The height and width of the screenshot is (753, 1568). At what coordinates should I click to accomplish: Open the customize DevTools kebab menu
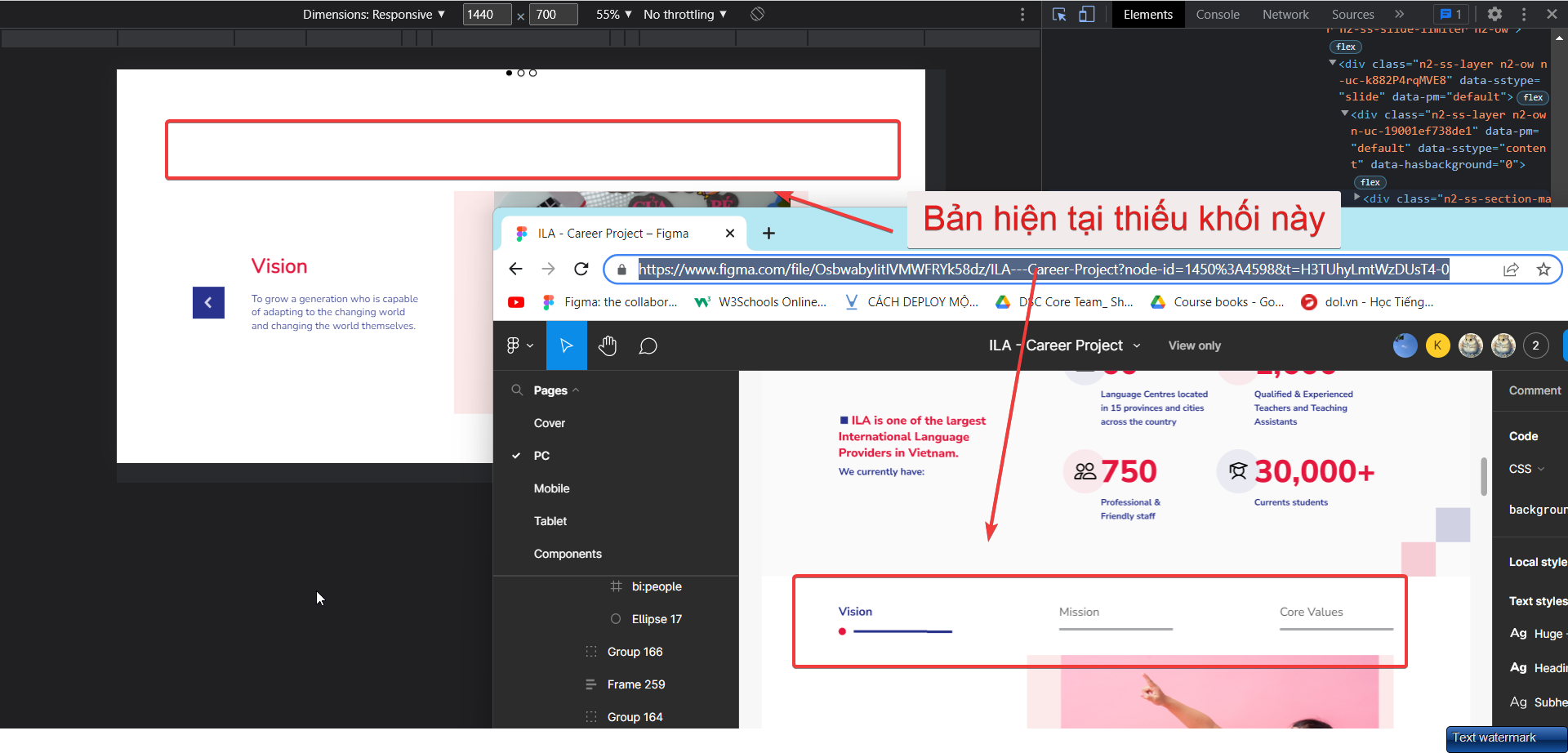[1524, 14]
